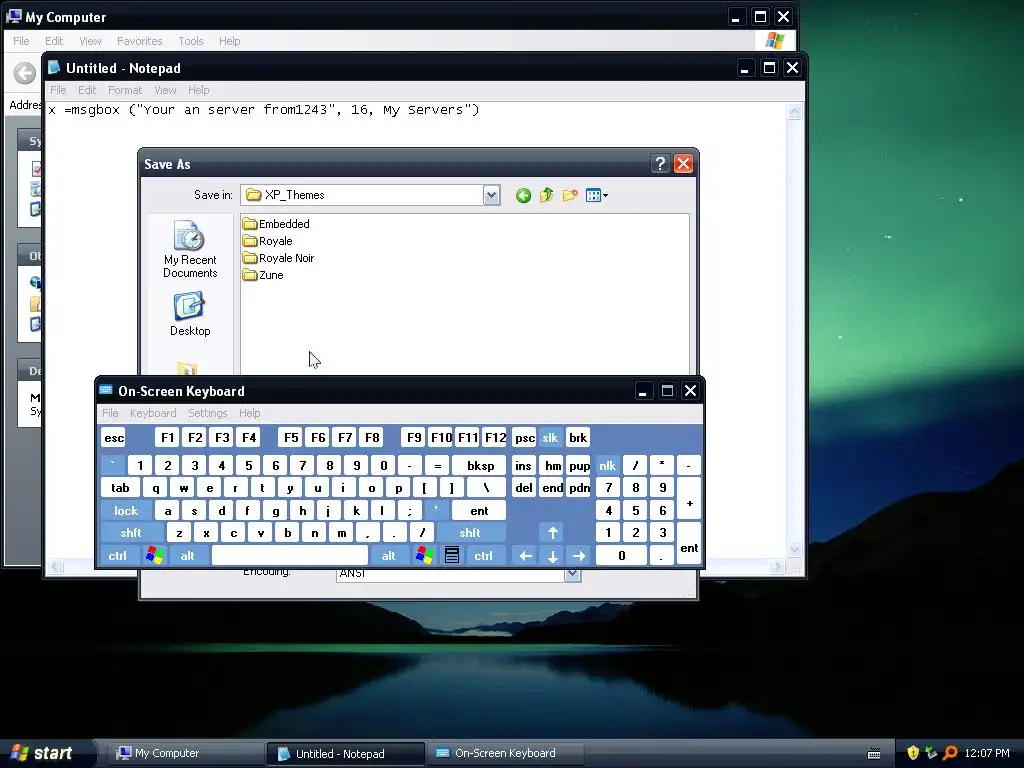1024x768 pixels.
Task: Toggle the caps lock key on keyboard
Action: 126,511
